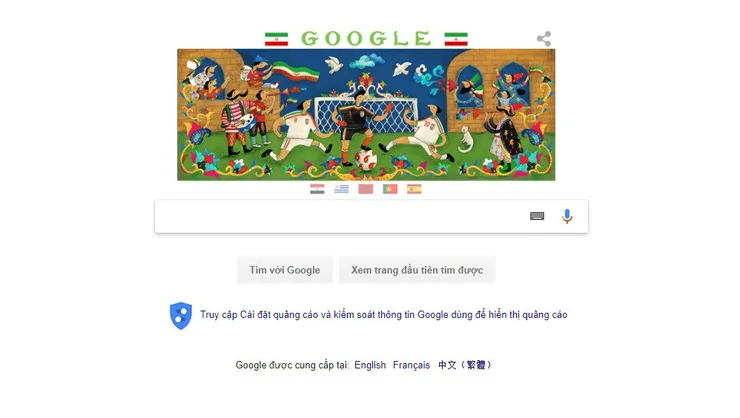Select the Morocco red flag icon

[x=366, y=189]
